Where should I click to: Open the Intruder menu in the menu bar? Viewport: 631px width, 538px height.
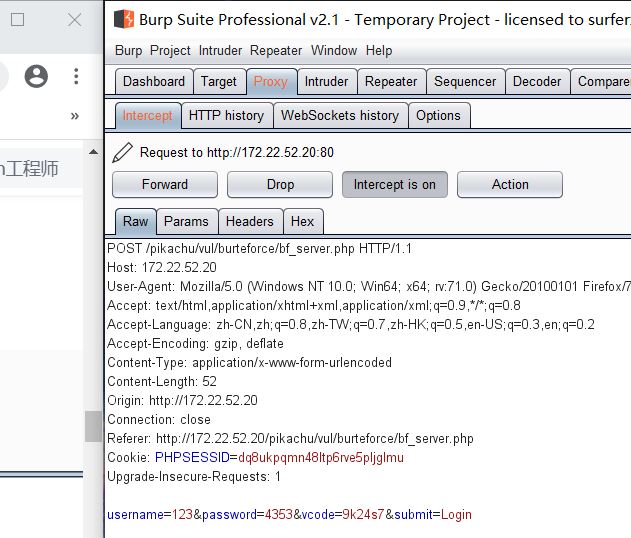(x=220, y=51)
